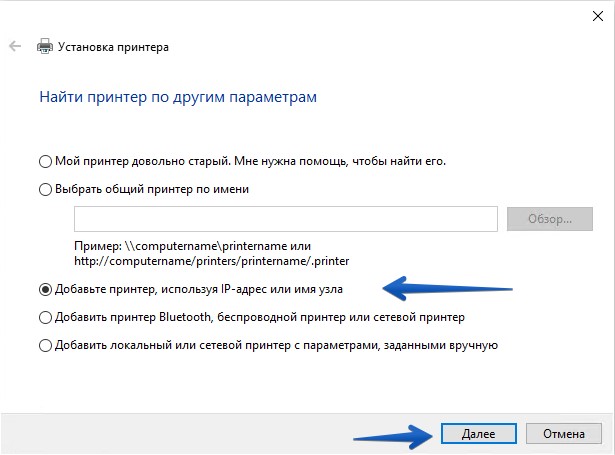This screenshot has height=455, width=615.
Task: Click the printer icon beside Установка принтера
Action: (x=44, y=46)
